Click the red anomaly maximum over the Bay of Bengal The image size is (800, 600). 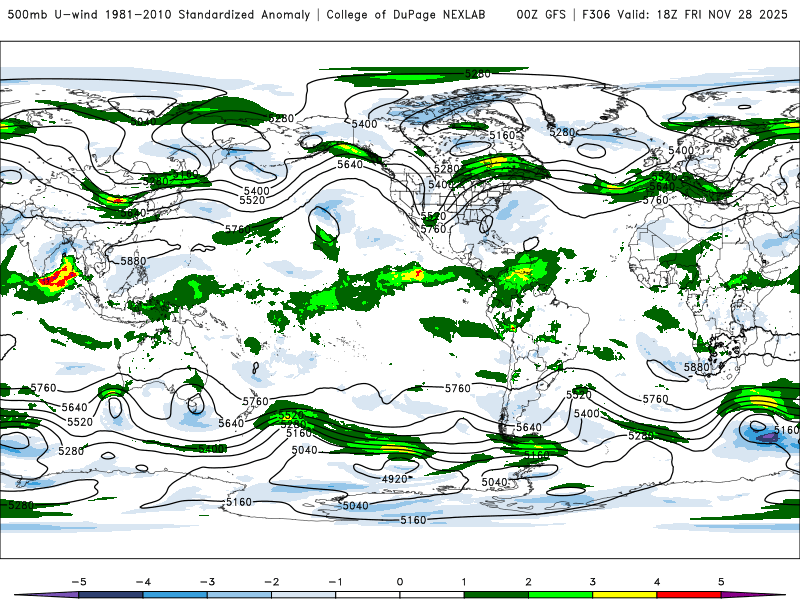point(58,277)
